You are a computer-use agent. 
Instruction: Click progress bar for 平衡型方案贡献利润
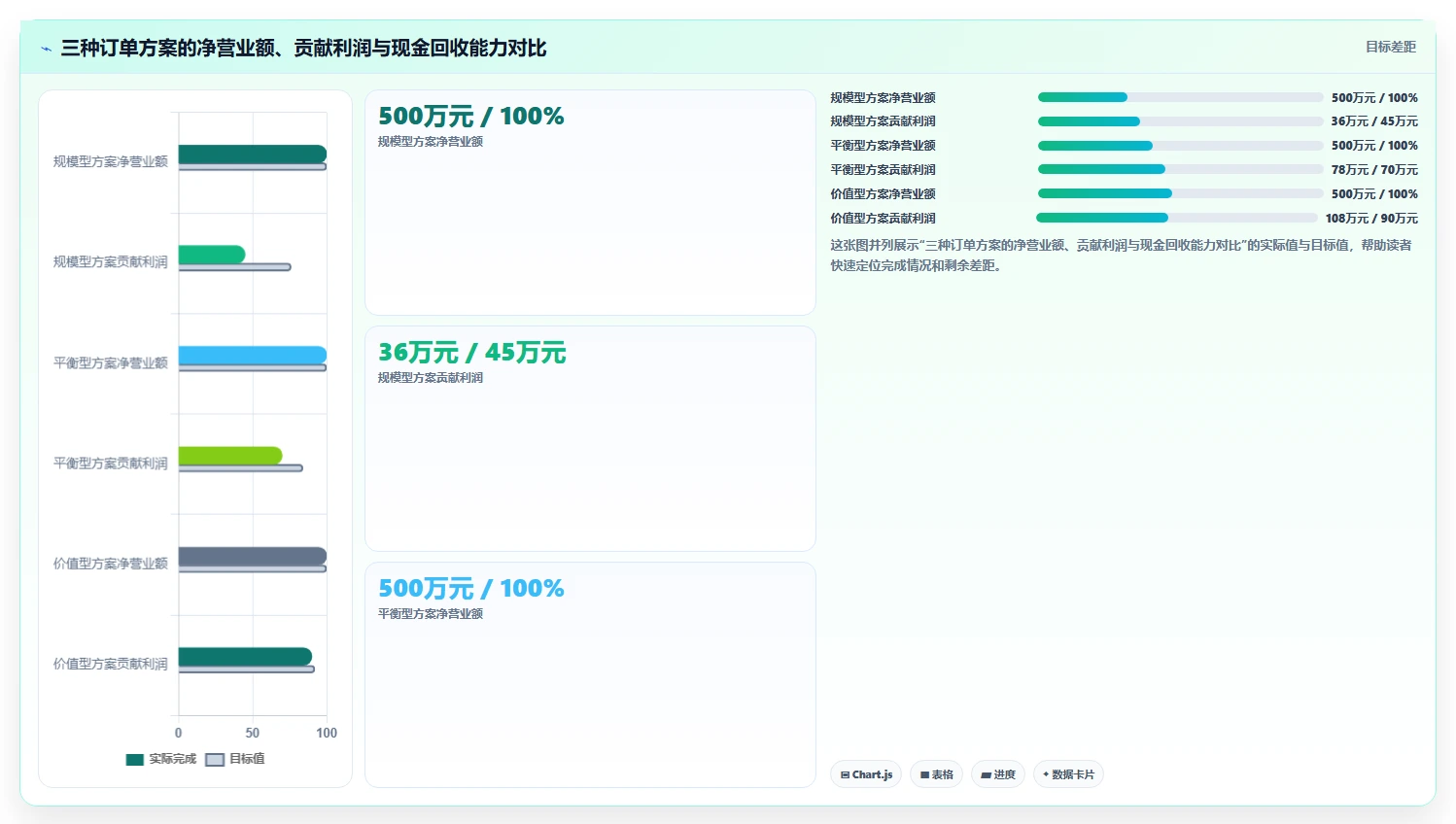1180,169
